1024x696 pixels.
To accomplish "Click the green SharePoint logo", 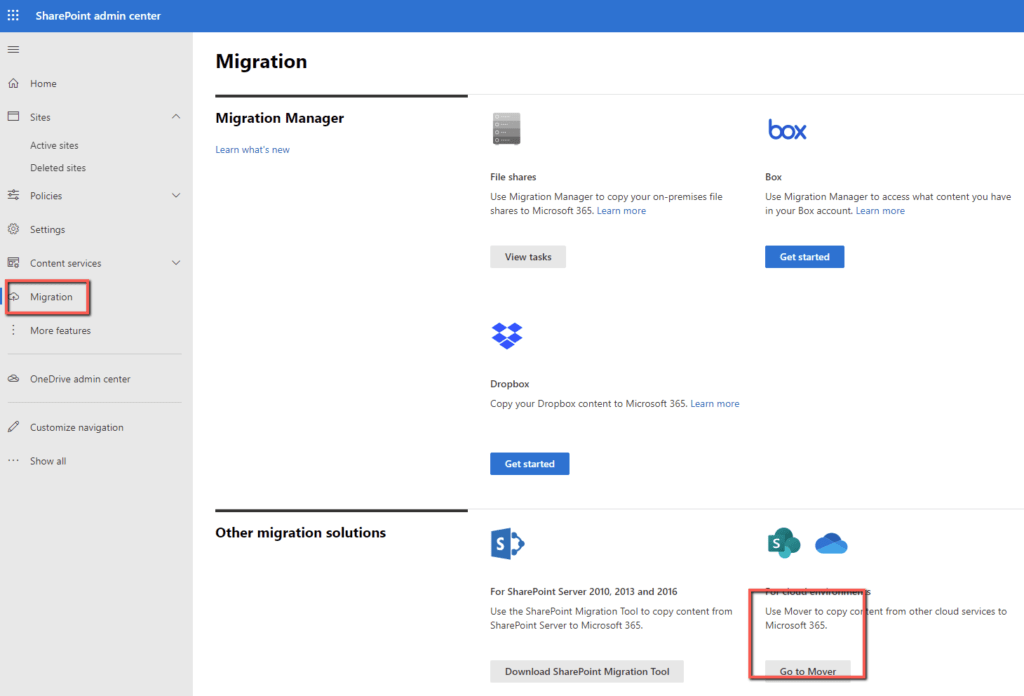I will [784, 543].
